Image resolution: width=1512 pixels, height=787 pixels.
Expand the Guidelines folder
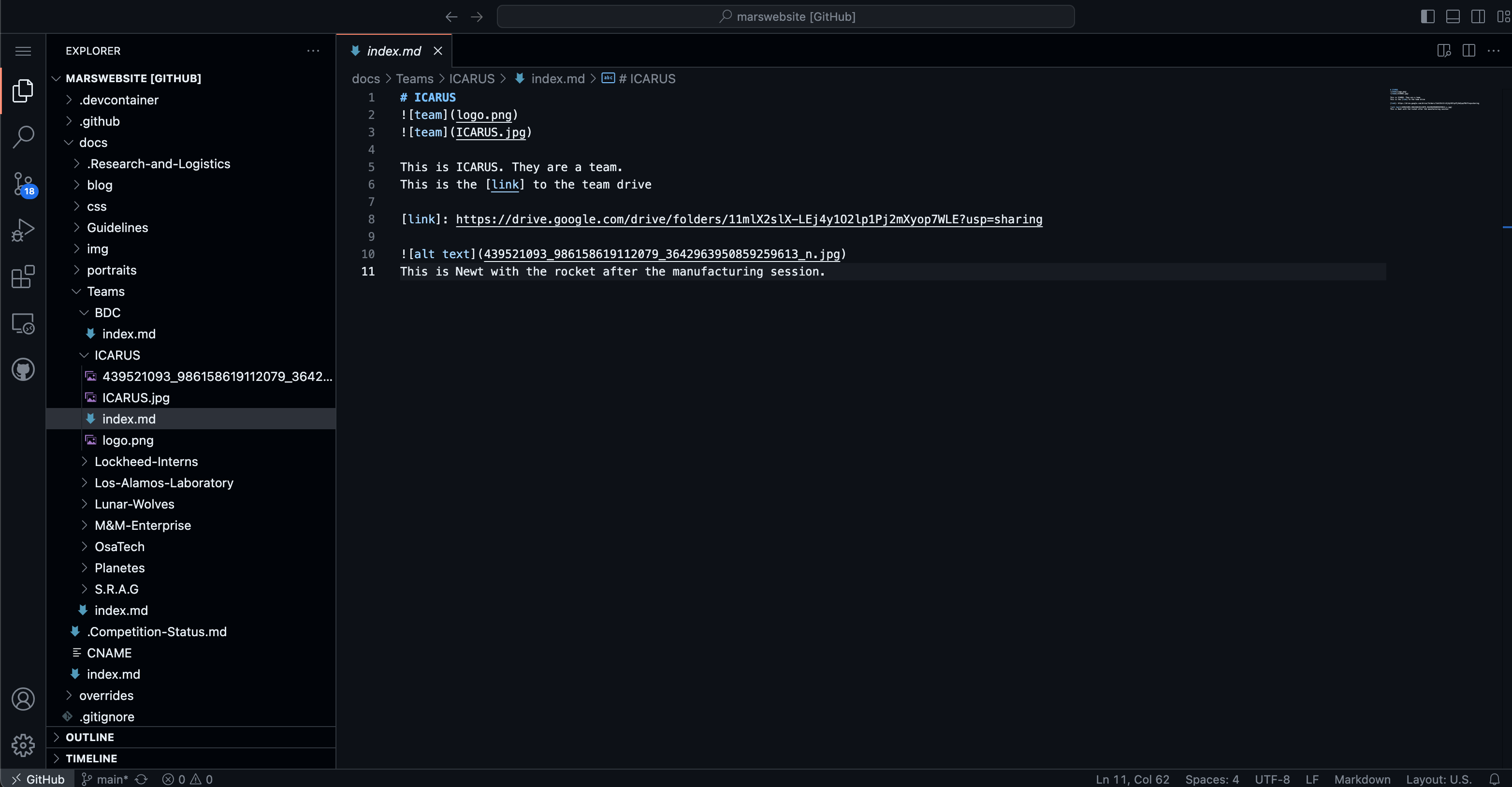pyautogui.click(x=191, y=227)
